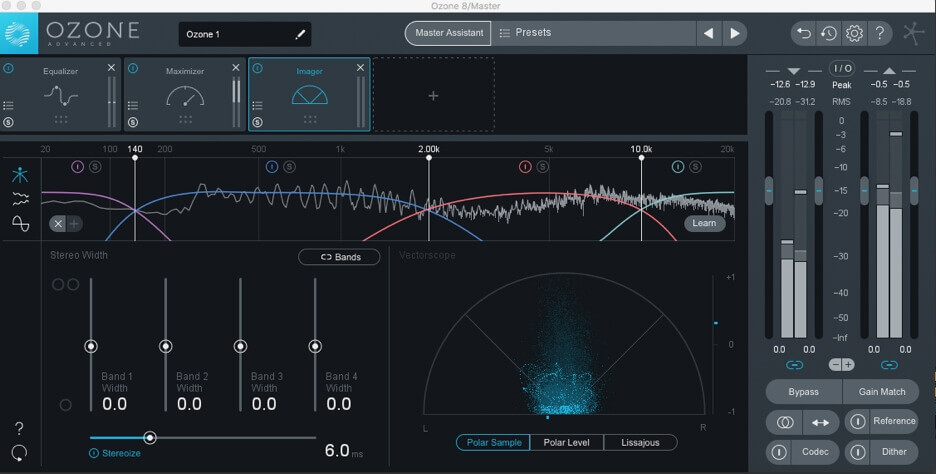Toggle Imager module power button
This screenshot has height=474, width=936.
pyautogui.click(x=257, y=69)
